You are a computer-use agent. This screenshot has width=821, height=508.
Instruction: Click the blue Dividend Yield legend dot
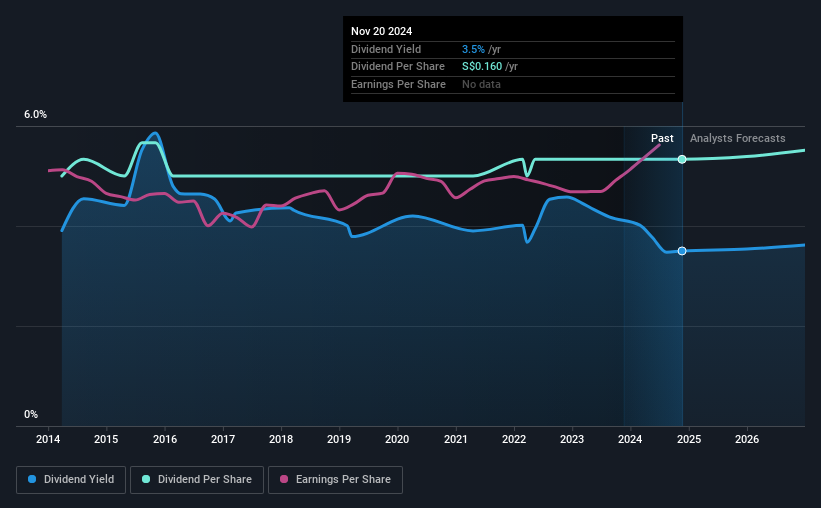tap(32, 479)
